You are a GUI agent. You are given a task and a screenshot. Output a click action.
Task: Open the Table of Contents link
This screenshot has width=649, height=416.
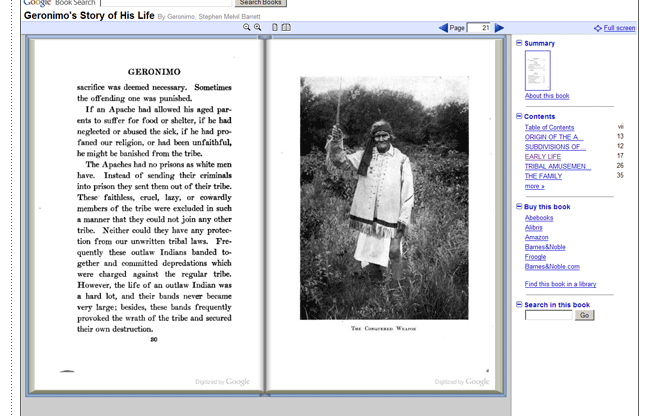tap(549, 128)
